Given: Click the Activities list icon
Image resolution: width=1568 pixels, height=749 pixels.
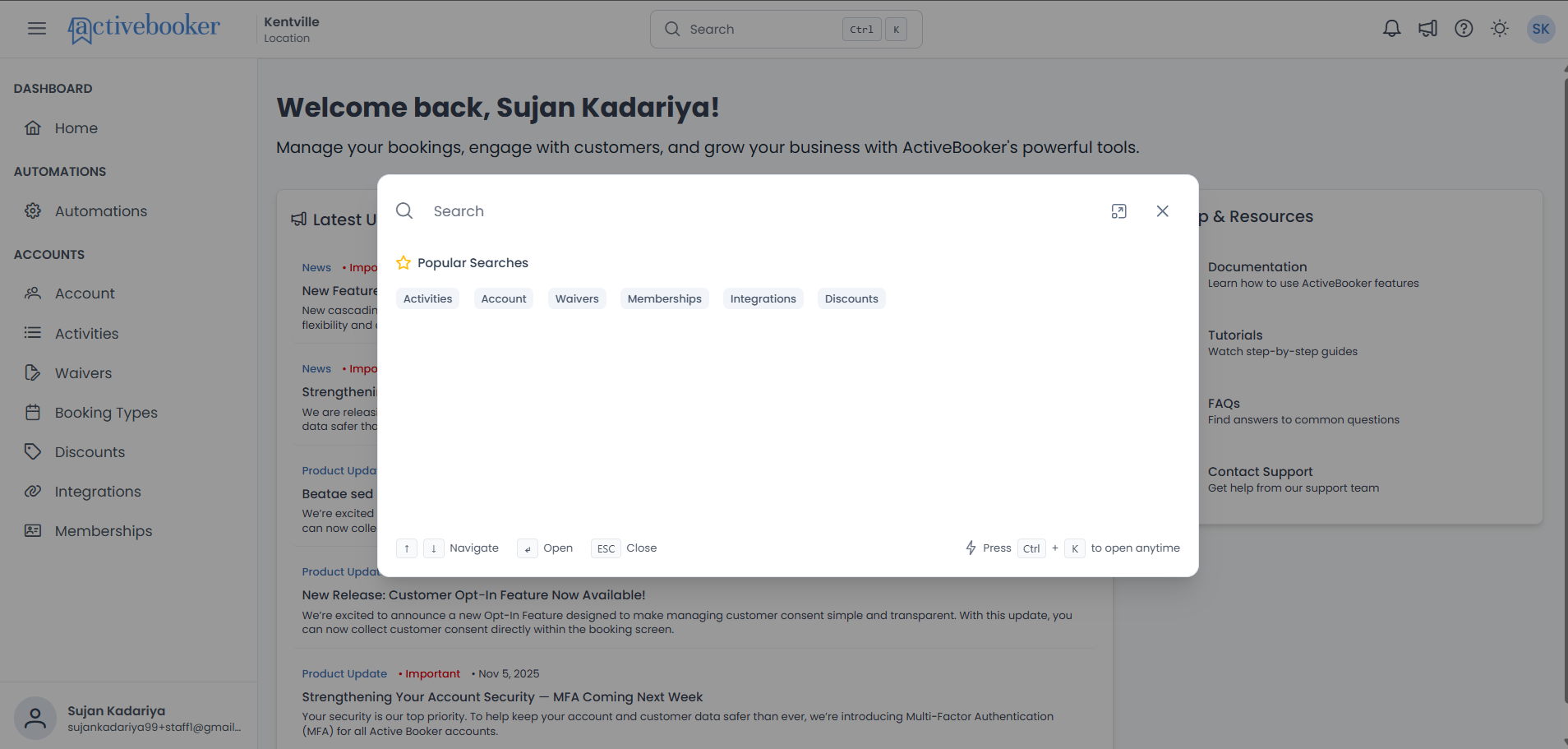Looking at the screenshot, I should point(33,333).
